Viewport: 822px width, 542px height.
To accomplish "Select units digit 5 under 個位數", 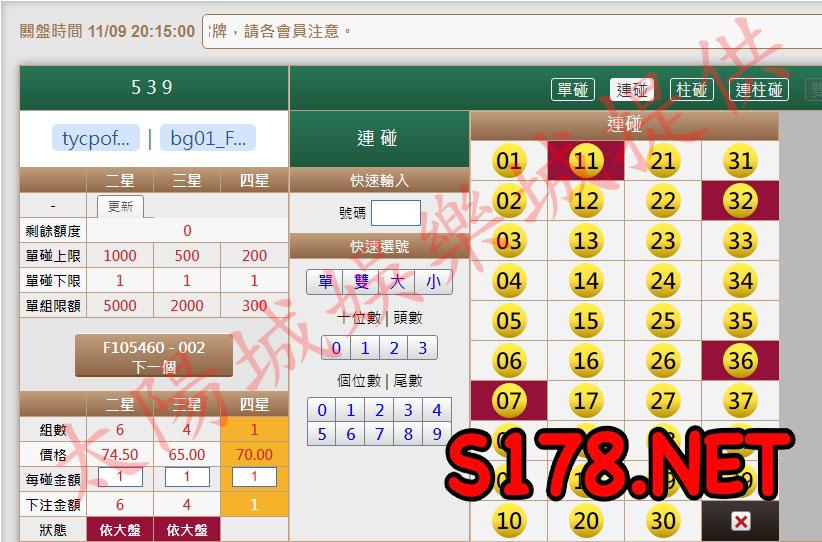I will [322, 434].
